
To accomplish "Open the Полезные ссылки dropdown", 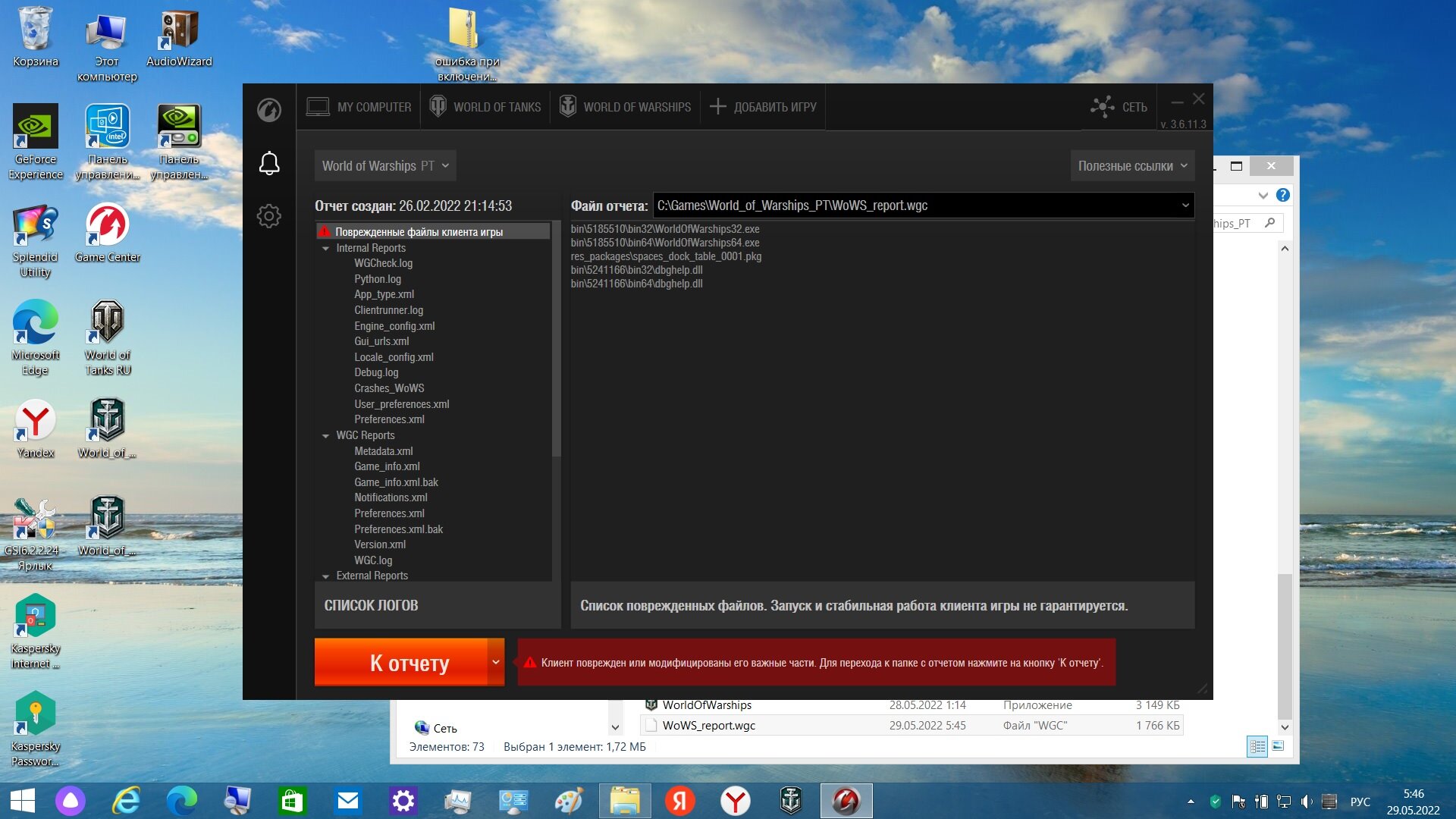I will [x=1132, y=165].
